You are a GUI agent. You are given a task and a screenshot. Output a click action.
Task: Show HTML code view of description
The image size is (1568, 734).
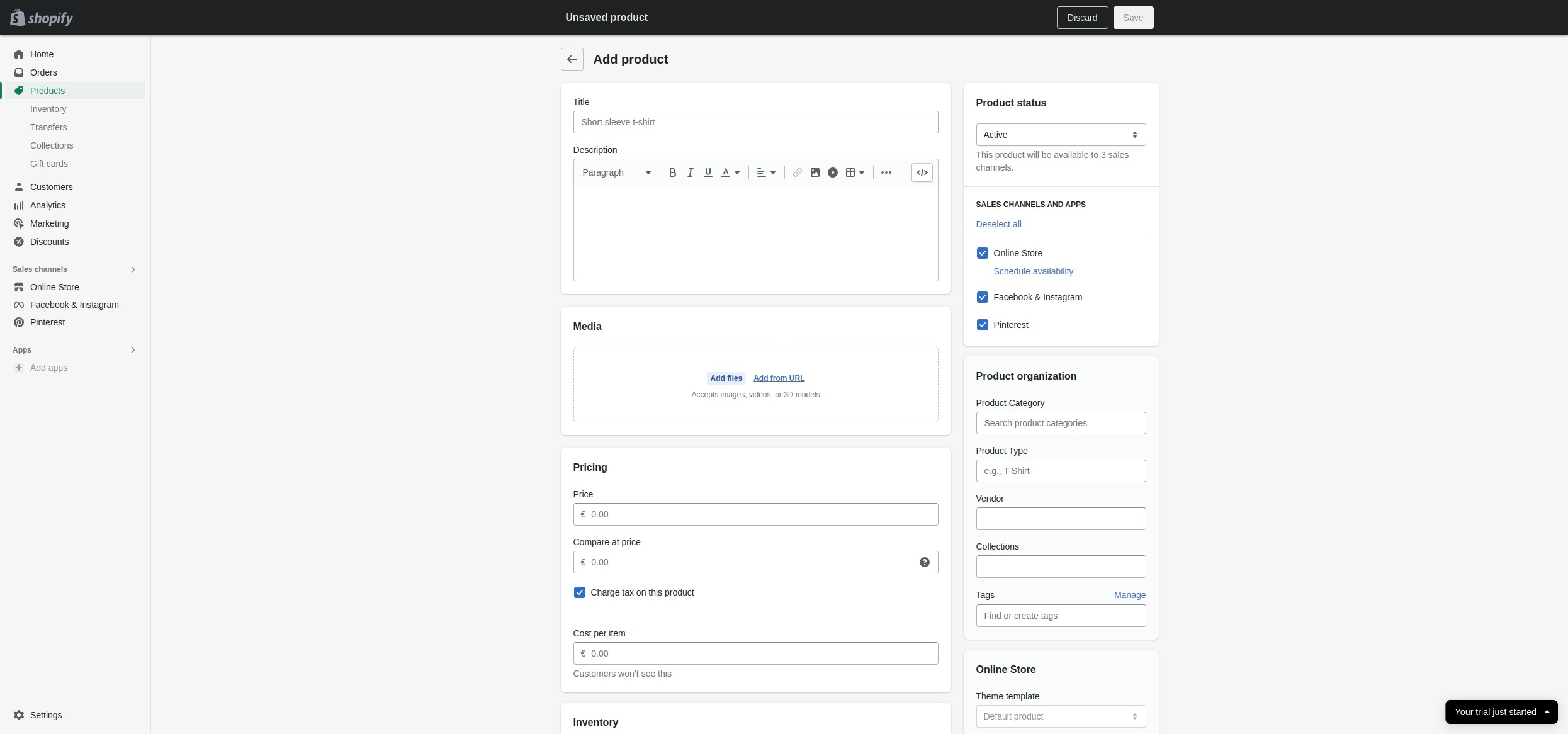(922, 172)
